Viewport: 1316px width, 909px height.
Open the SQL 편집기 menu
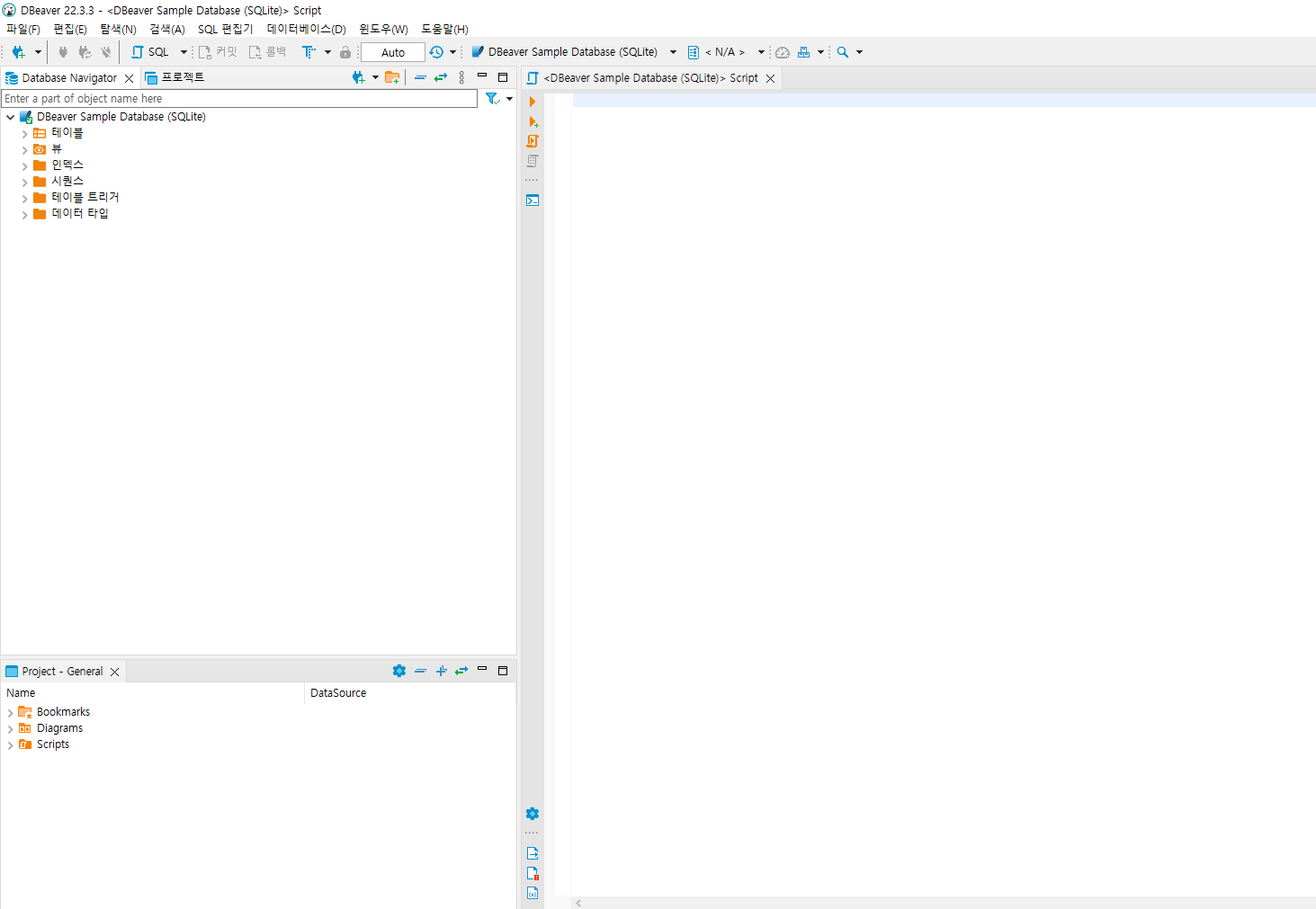[226, 29]
